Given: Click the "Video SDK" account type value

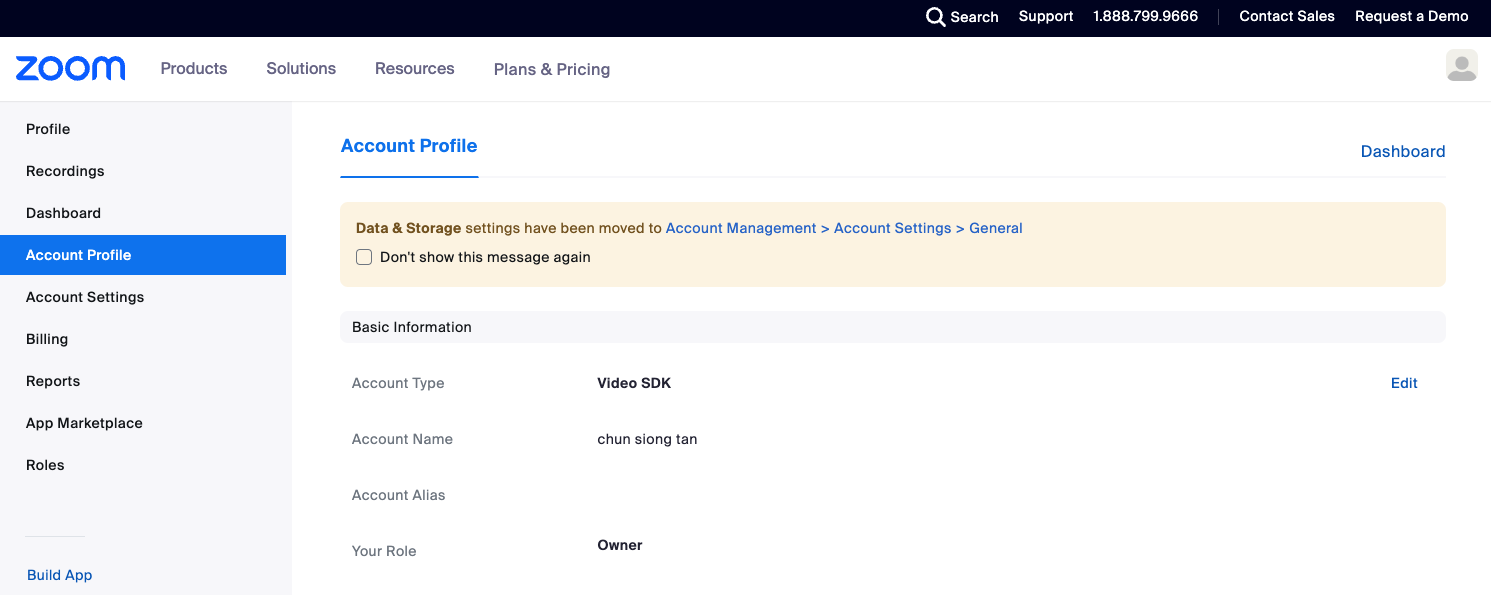Looking at the screenshot, I should tap(634, 383).
